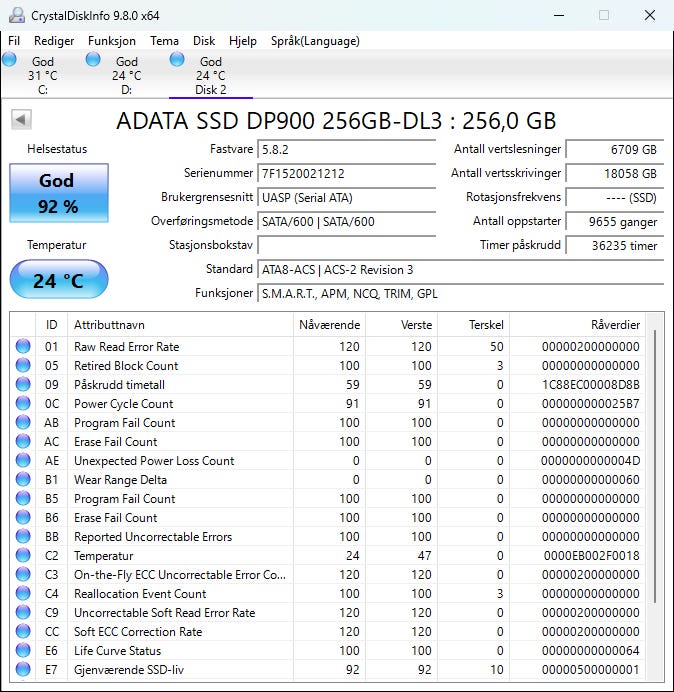Viewport: 674px width, 692px height.
Task: Select the C: drive status orb
Action: 10,61
